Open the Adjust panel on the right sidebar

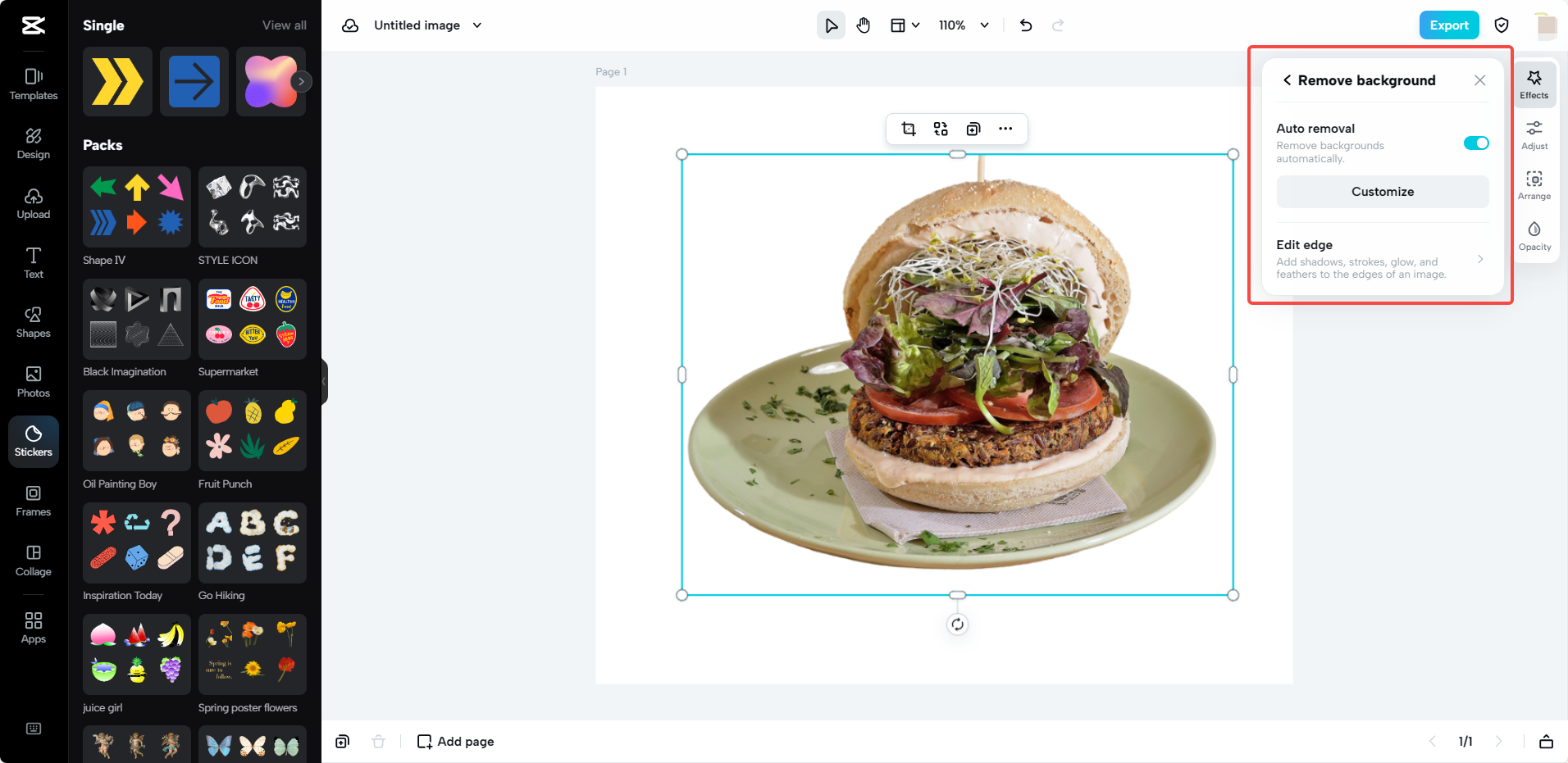point(1534,134)
